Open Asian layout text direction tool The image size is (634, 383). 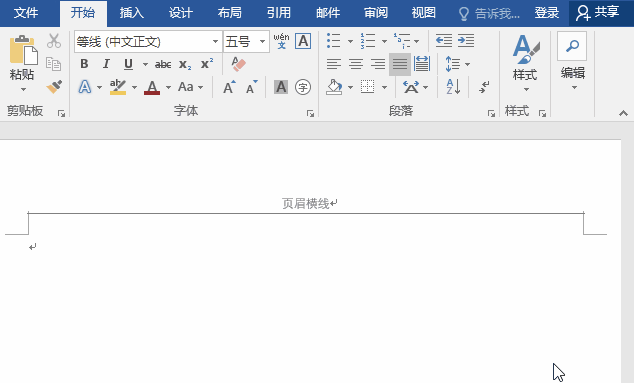click(411, 87)
